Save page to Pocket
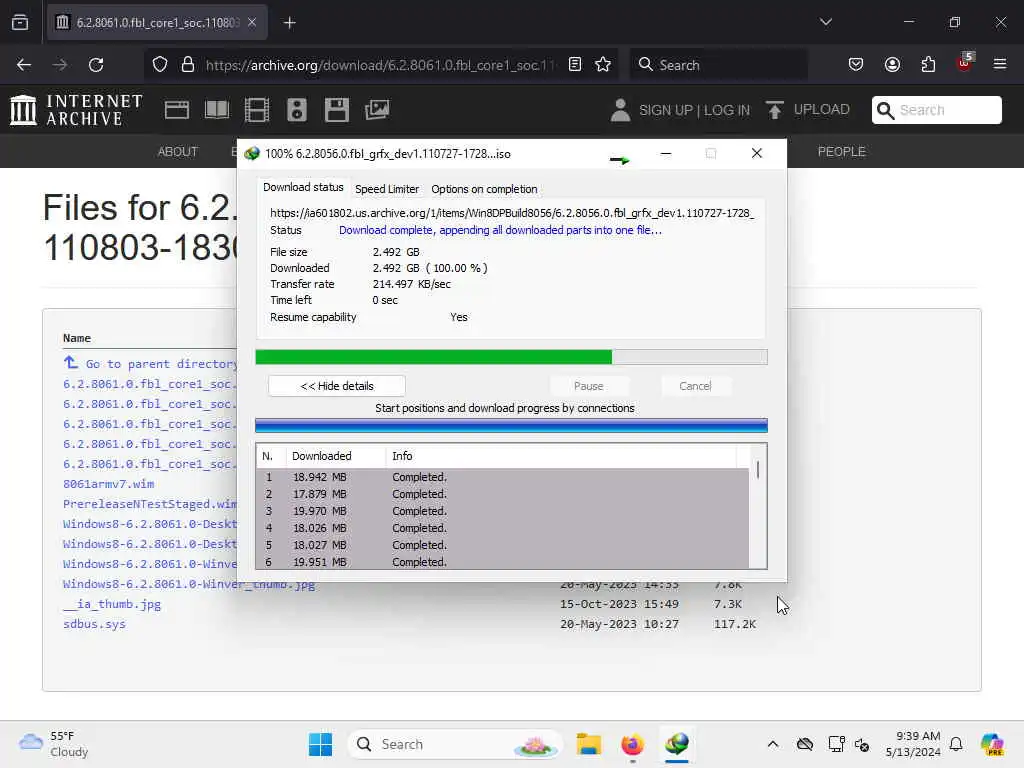The image size is (1024, 768). coord(856,65)
